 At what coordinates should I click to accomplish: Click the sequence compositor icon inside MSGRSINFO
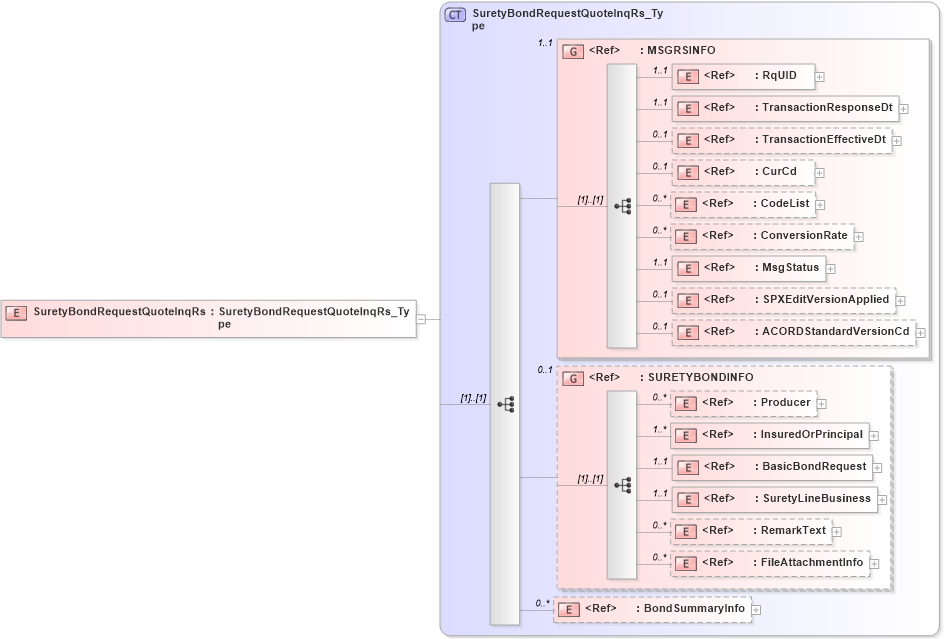coord(624,205)
